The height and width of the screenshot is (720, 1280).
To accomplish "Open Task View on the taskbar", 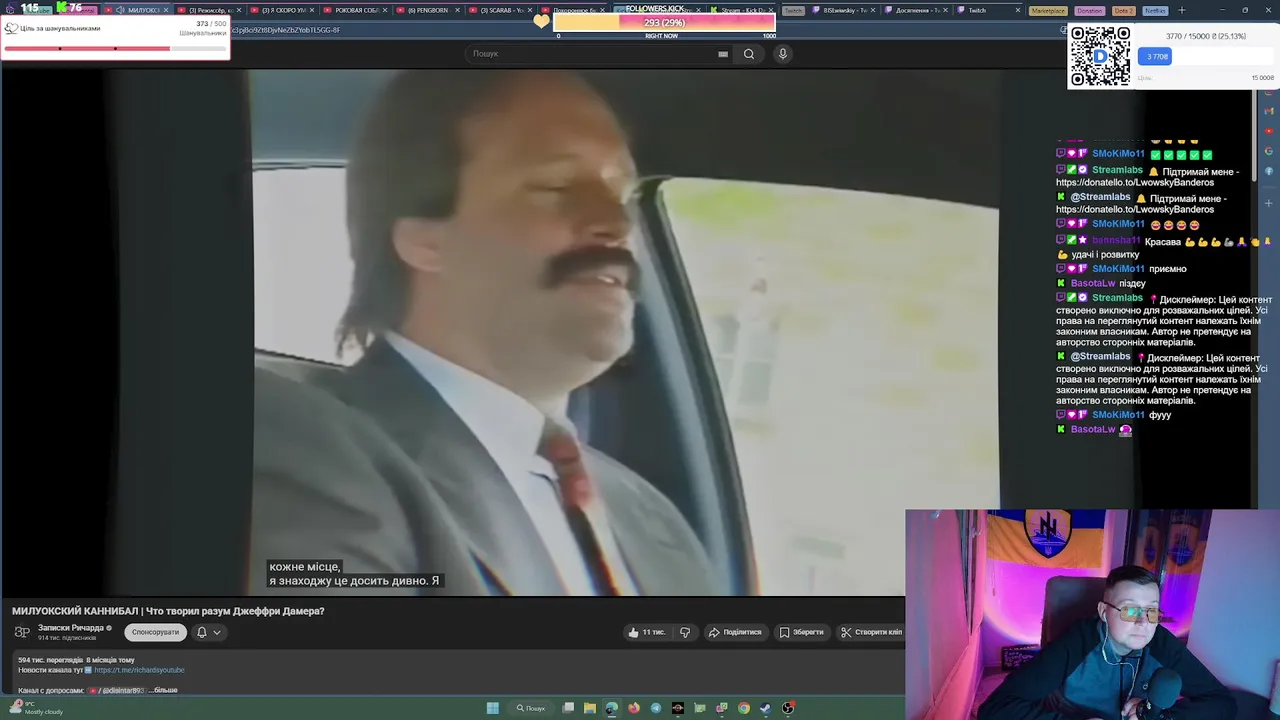I will (x=568, y=708).
